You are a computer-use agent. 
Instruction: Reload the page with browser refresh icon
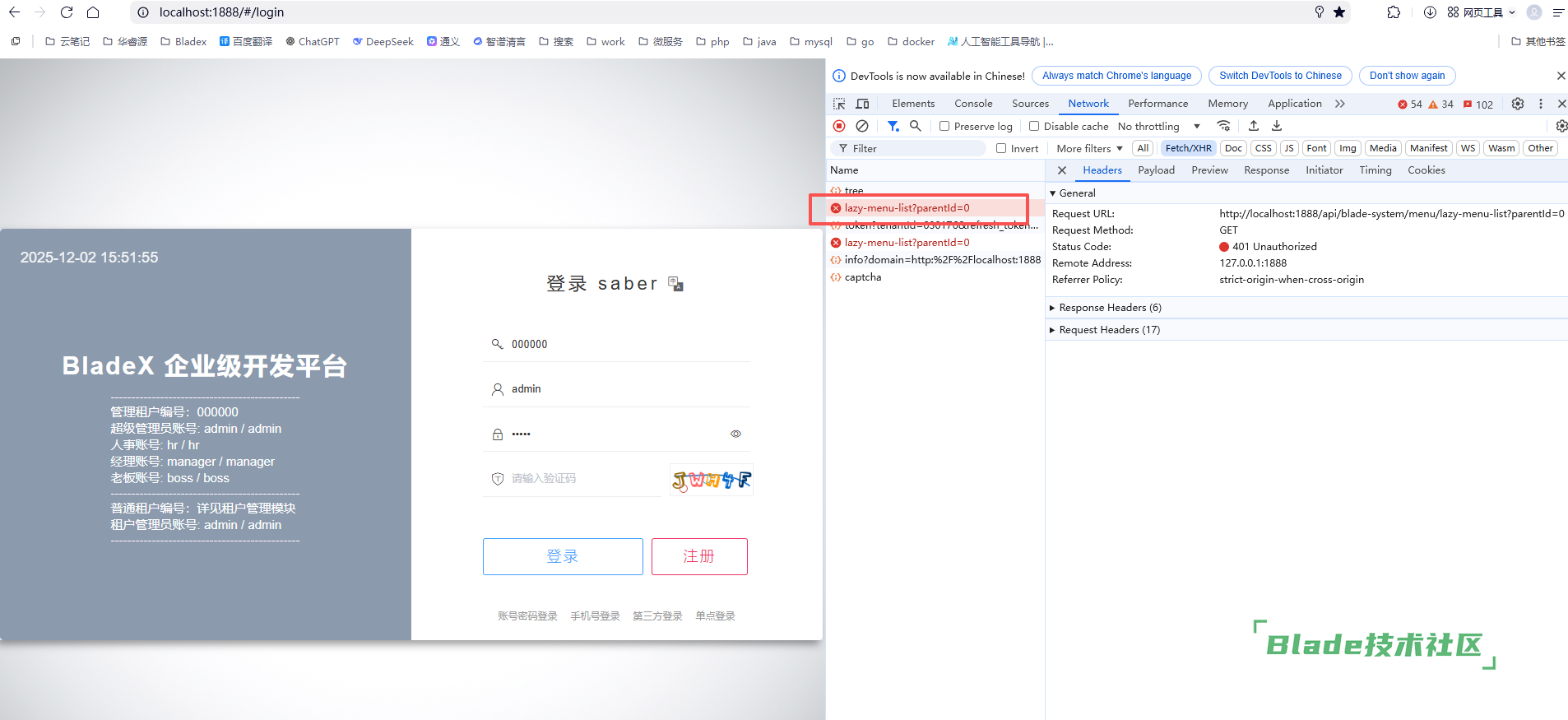(x=67, y=12)
